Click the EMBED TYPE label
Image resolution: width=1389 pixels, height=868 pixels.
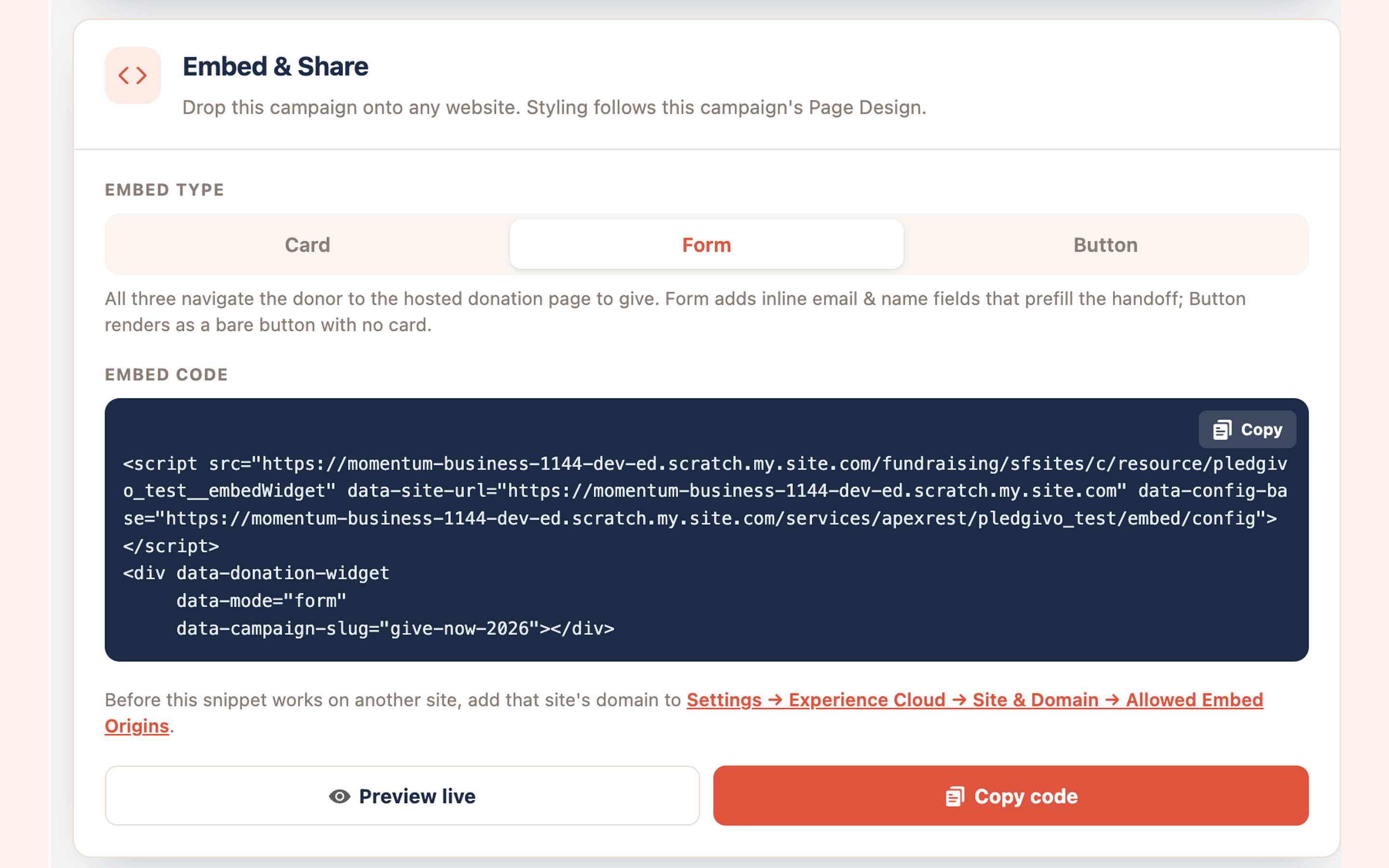[x=165, y=190]
